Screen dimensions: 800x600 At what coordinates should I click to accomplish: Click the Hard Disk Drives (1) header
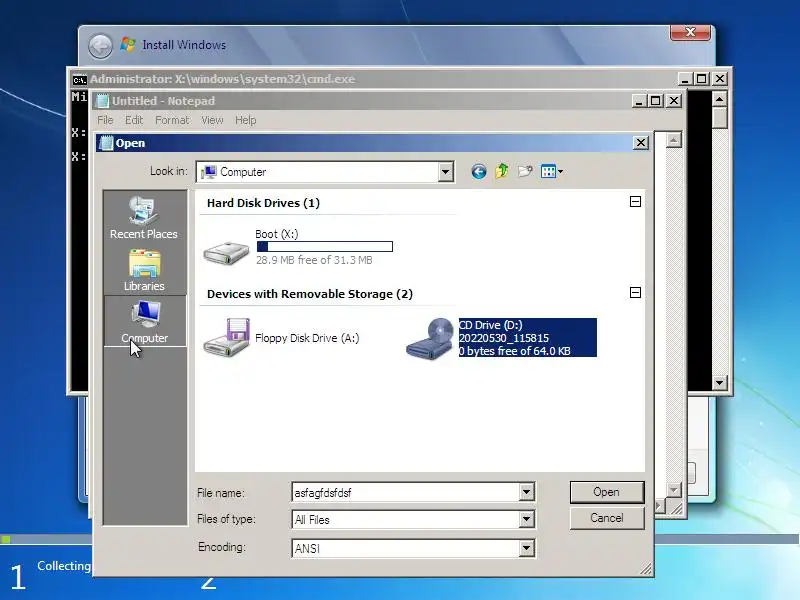(263, 203)
